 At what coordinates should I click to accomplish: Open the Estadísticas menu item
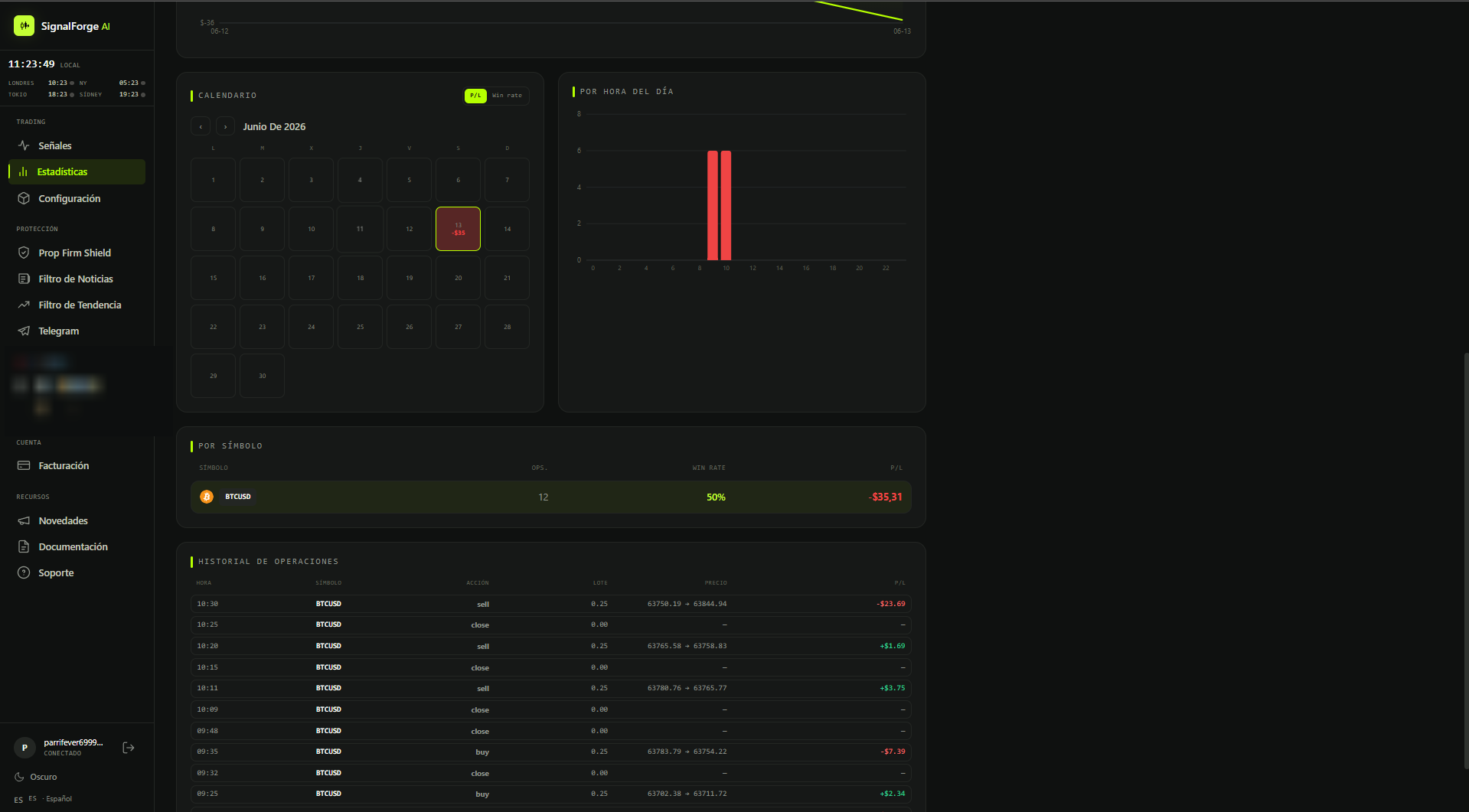pyautogui.click(x=77, y=171)
